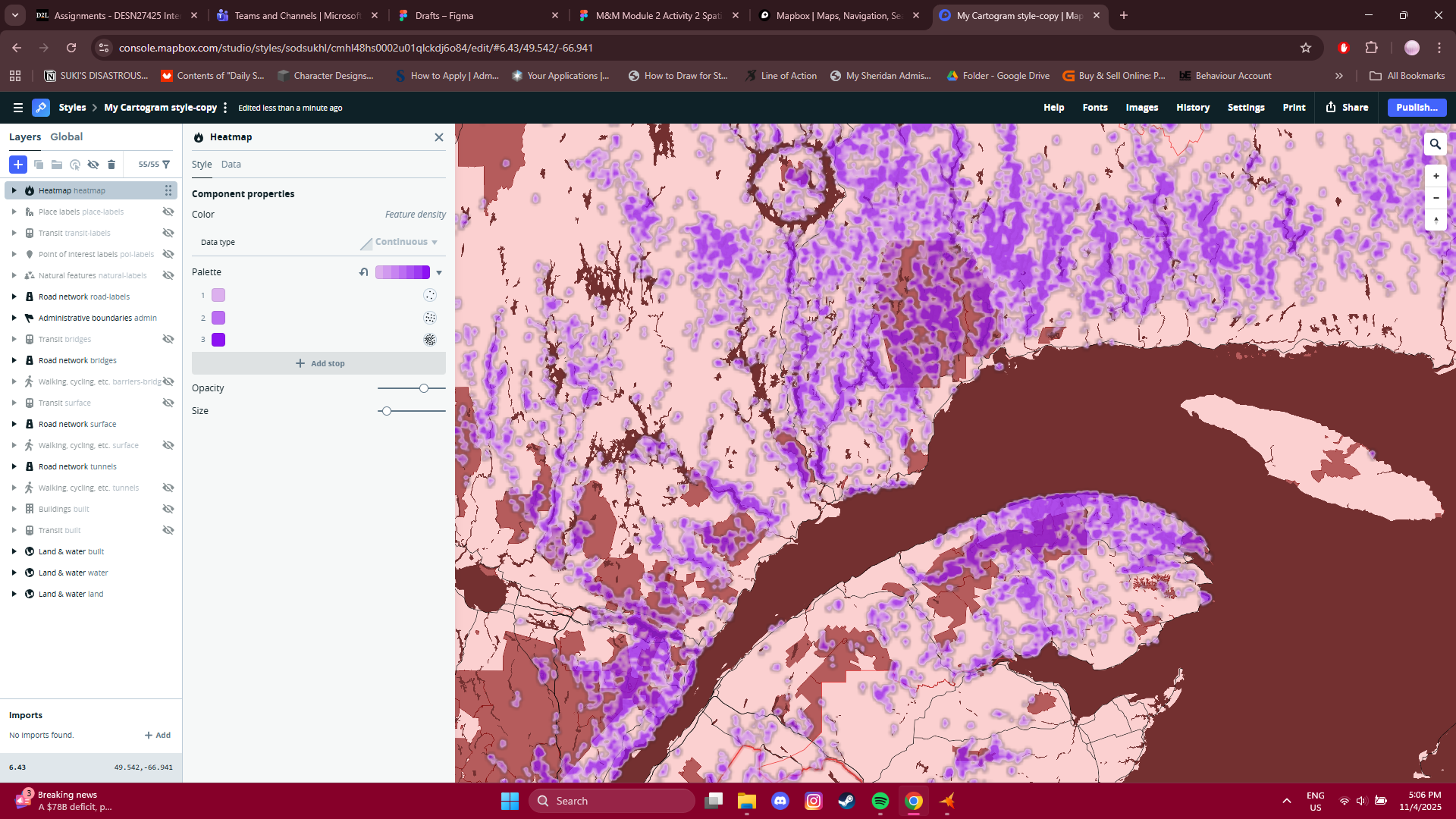Select the duplicate layer icon
This screenshot has width=1456, height=819.
38,165
